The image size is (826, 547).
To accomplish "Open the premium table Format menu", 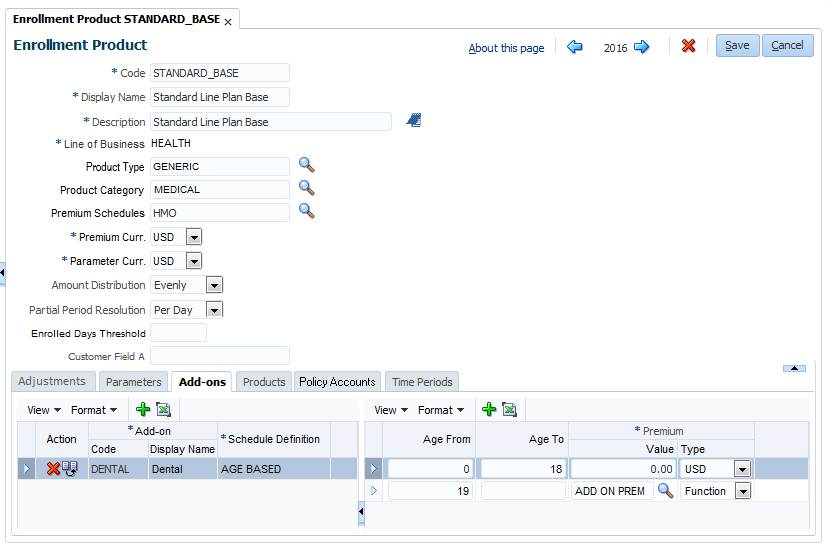I will 441,410.
